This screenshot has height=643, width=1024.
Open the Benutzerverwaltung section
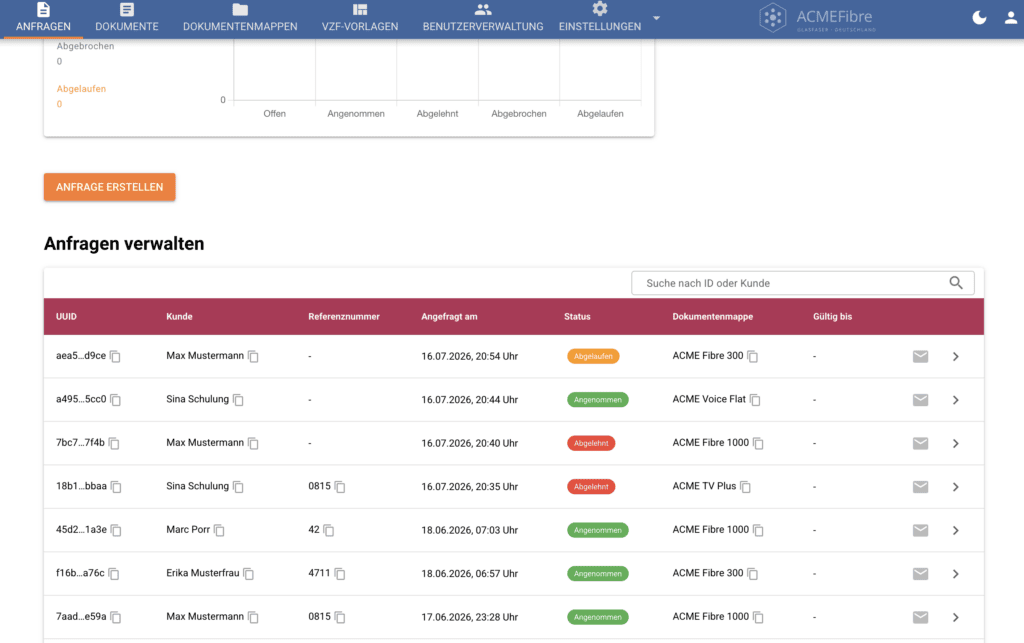483,18
